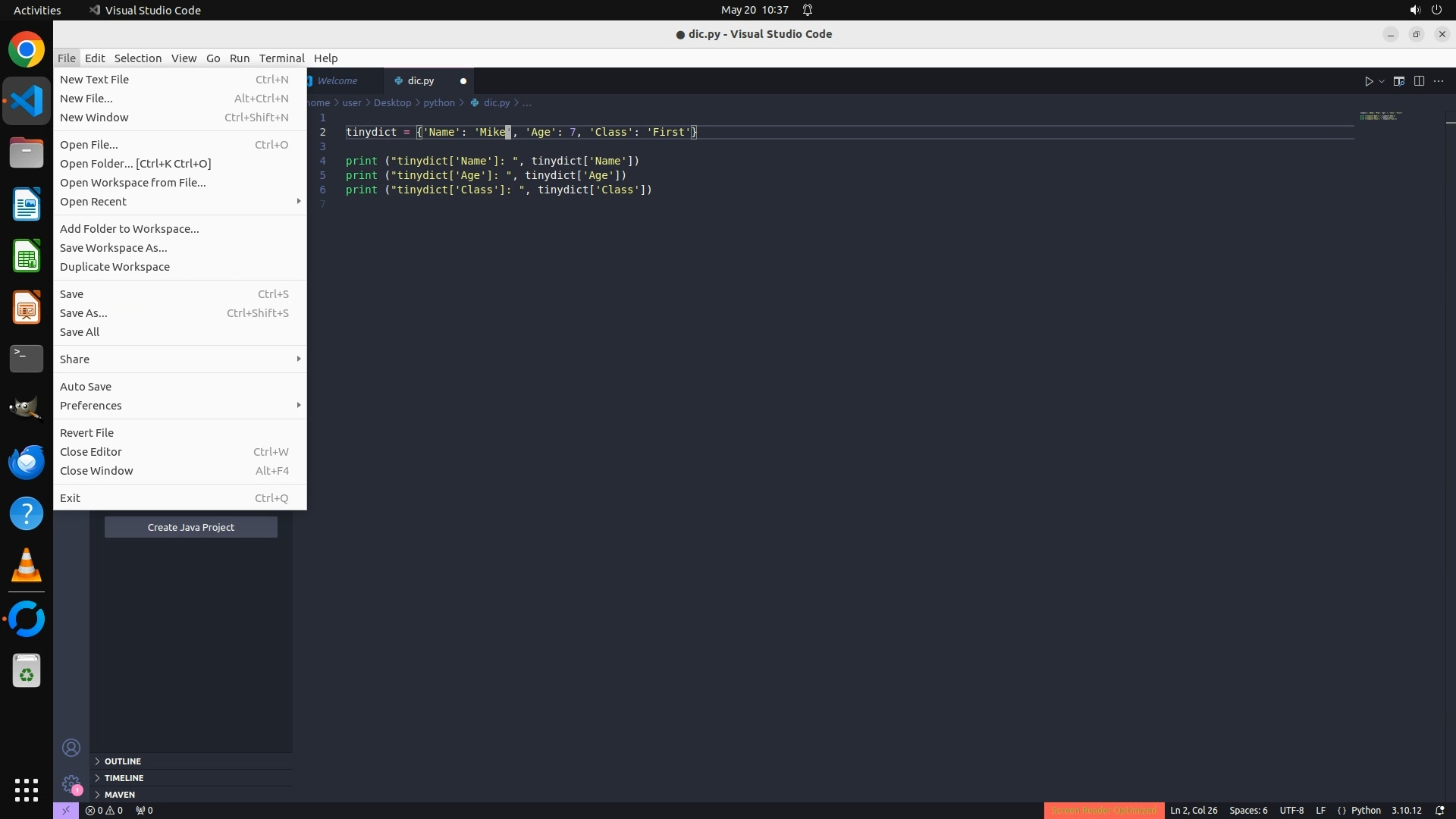Click errors and warnings status indicator
The image size is (1456, 819).
[104, 810]
